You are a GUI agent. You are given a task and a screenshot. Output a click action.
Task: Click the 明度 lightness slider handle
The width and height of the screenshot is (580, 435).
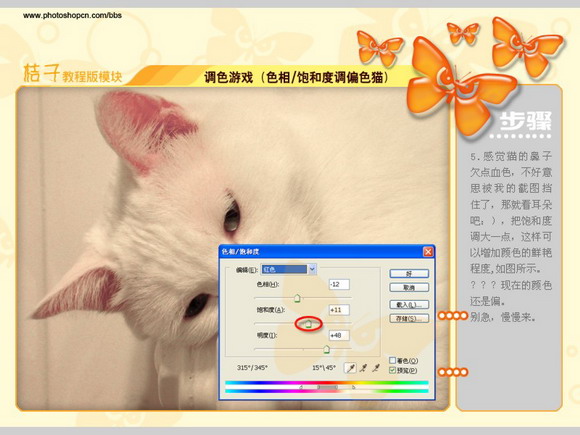(326, 349)
